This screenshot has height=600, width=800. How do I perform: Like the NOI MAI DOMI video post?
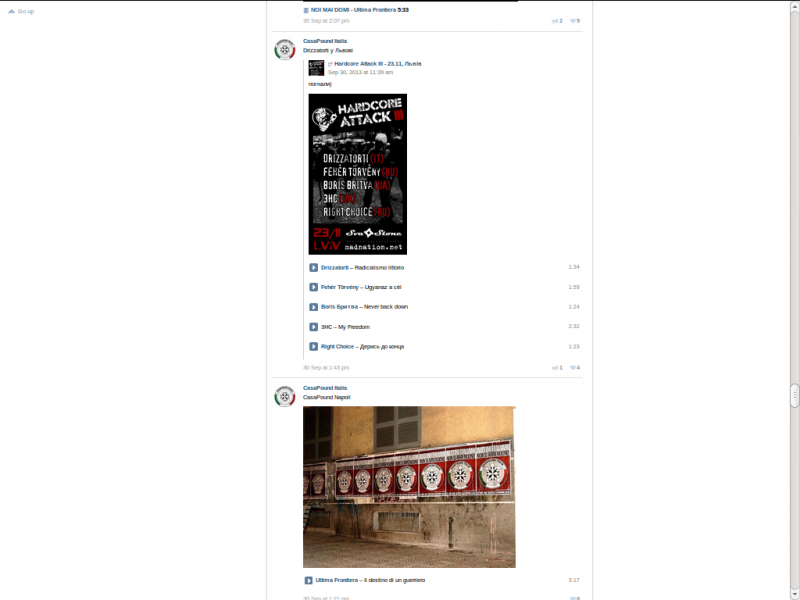[x=575, y=21]
